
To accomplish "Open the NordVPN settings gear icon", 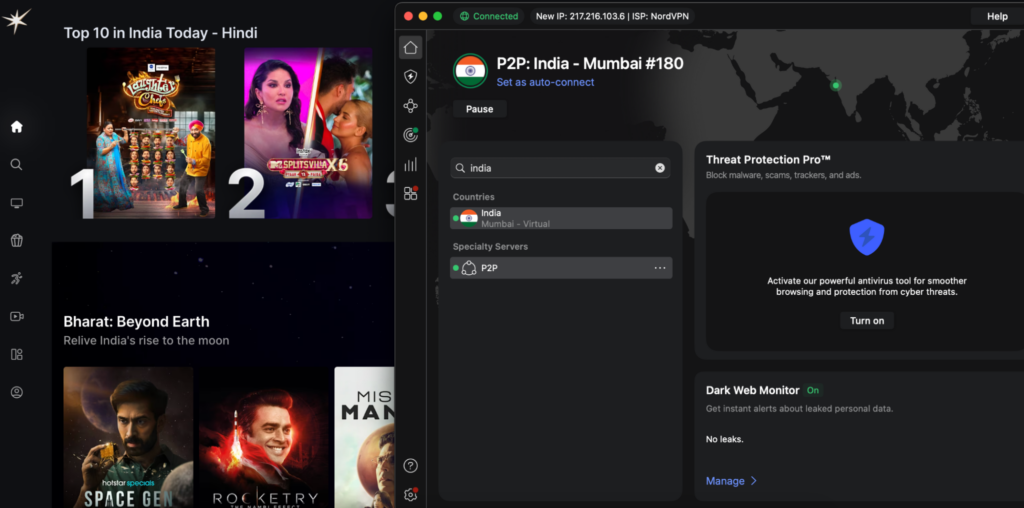I will (410, 495).
